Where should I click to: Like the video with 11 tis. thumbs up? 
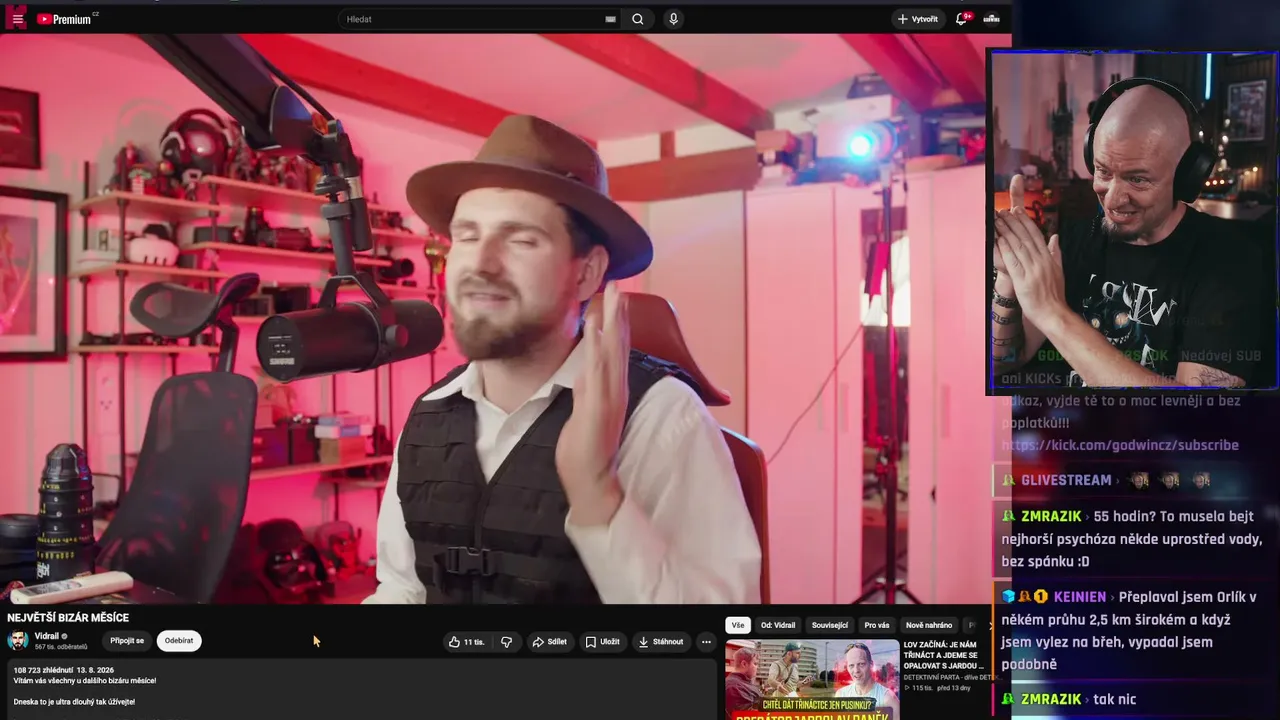point(467,642)
